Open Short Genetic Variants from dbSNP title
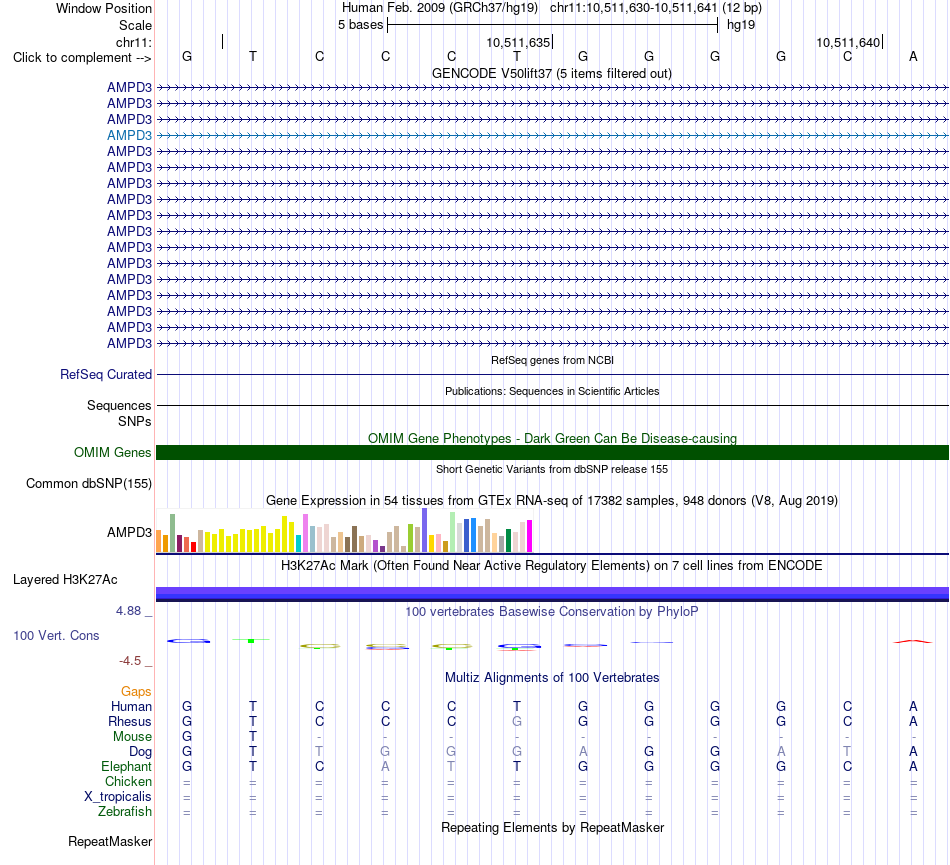This screenshot has height=865, width=950. (551, 469)
